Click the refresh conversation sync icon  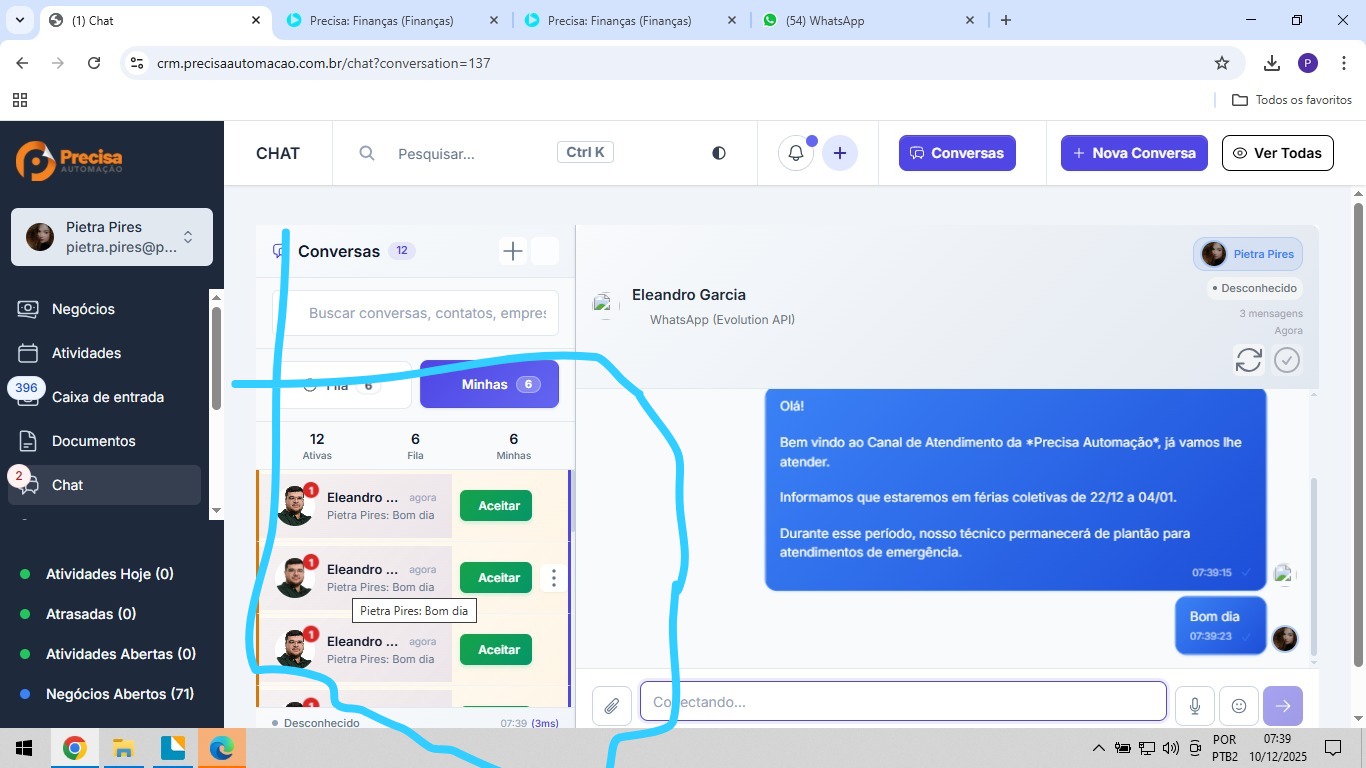point(1248,360)
